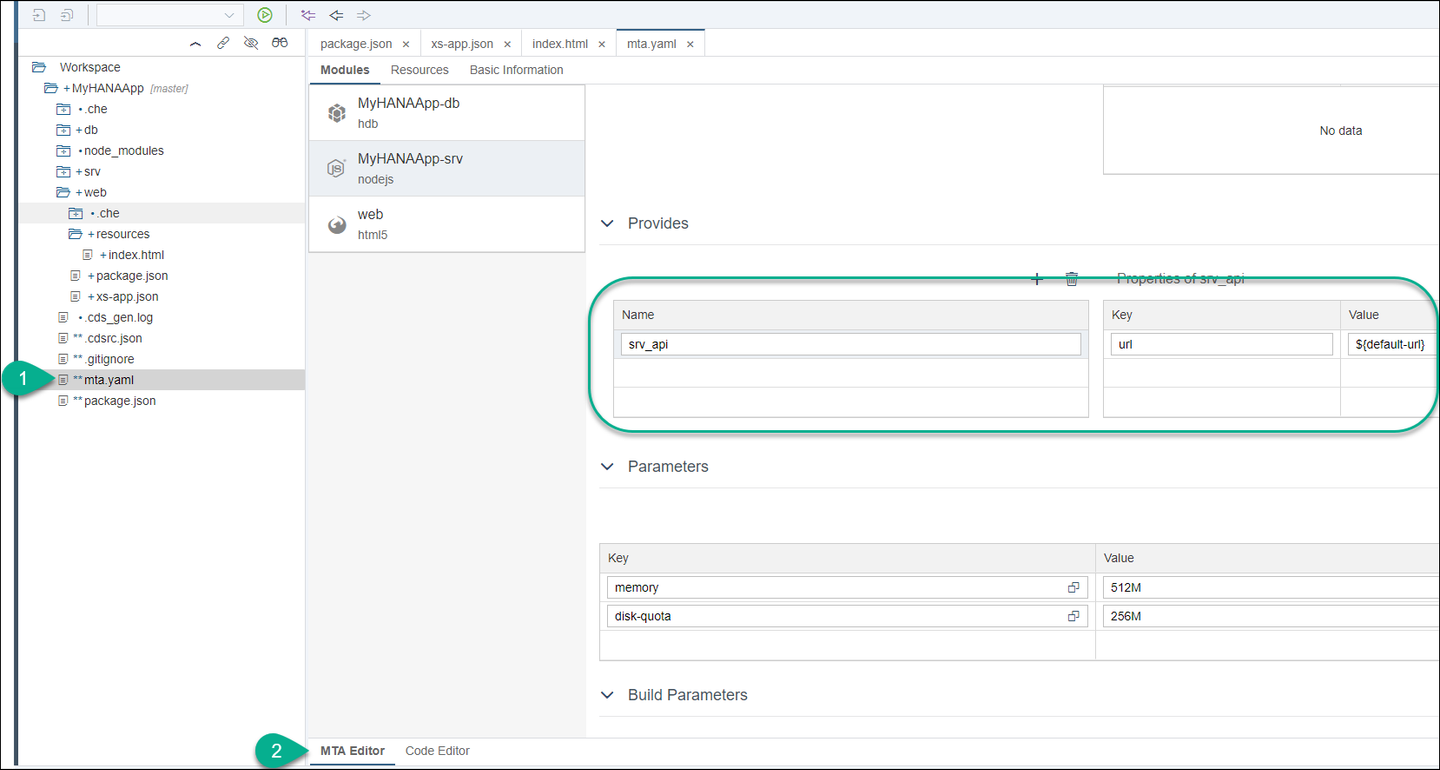Close the mta.yaml editor tab
Image resolution: width=1440 pixels, height=770 pixels.
(690, 45)
